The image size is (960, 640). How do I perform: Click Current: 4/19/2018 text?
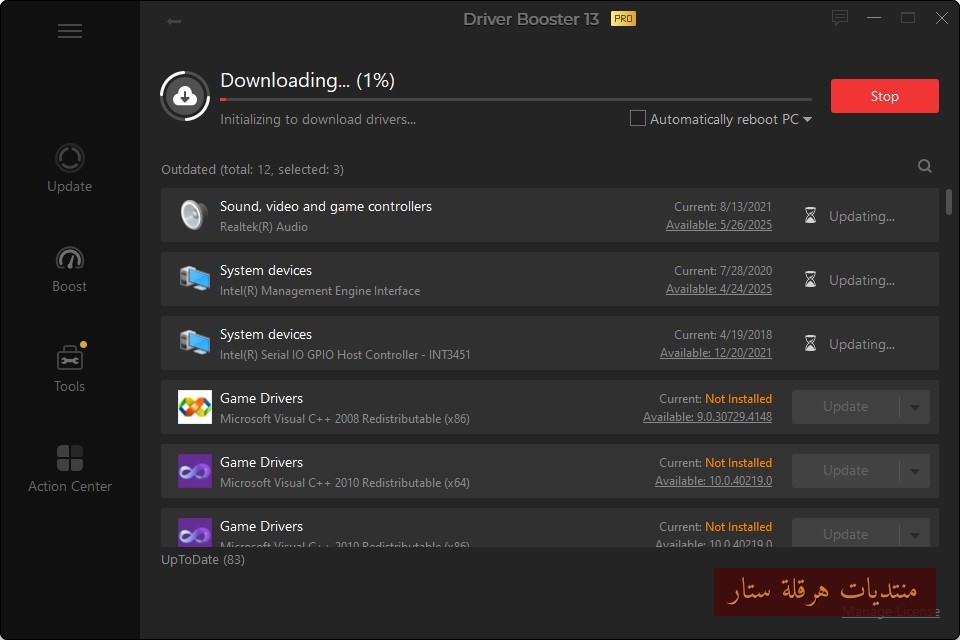click(722, 335)
